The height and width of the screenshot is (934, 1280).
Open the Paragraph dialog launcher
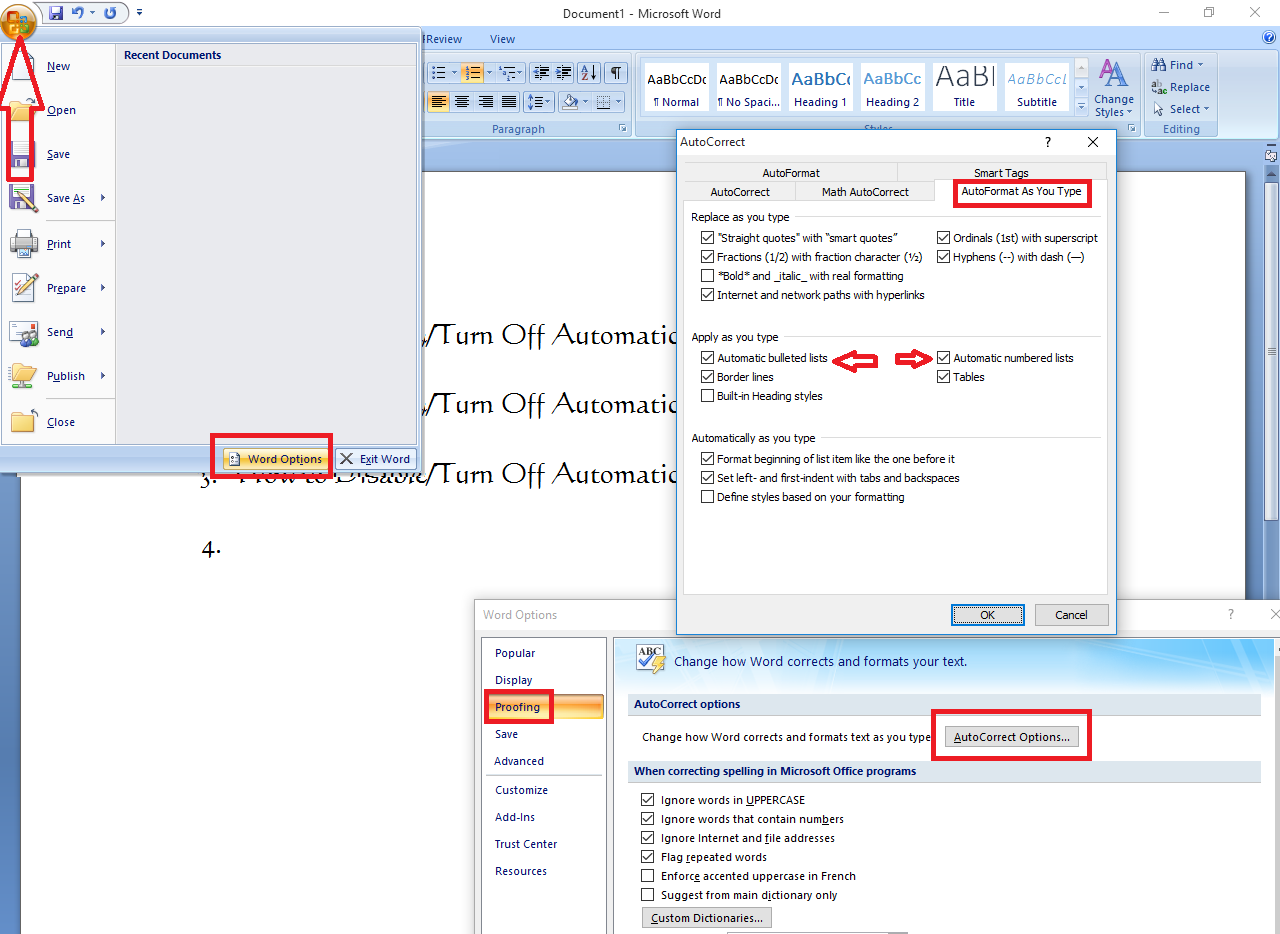pyautogui.click(x=624, y=129)
